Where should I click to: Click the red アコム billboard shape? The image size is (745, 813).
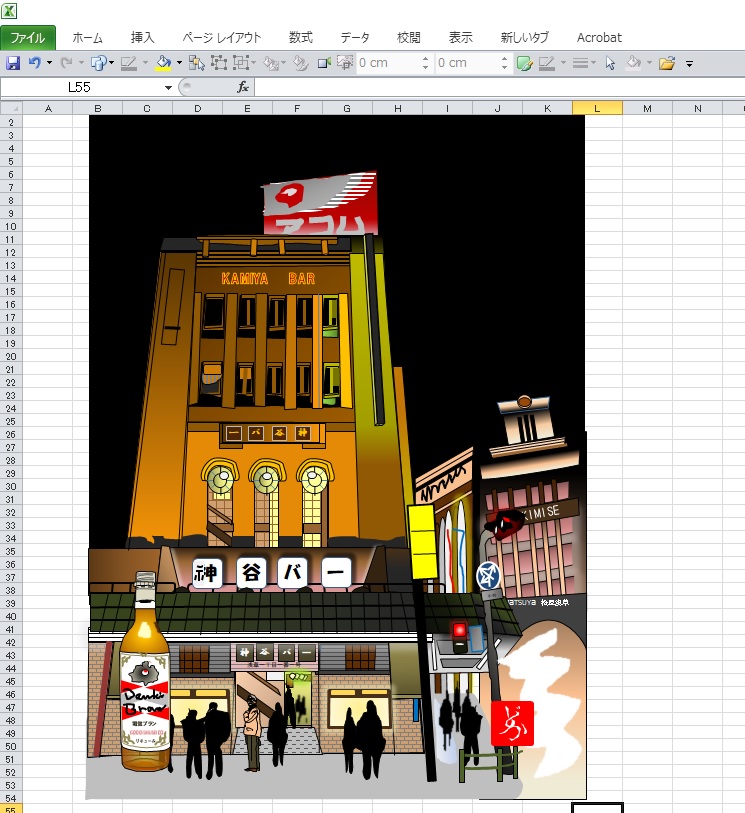point(320,204)
